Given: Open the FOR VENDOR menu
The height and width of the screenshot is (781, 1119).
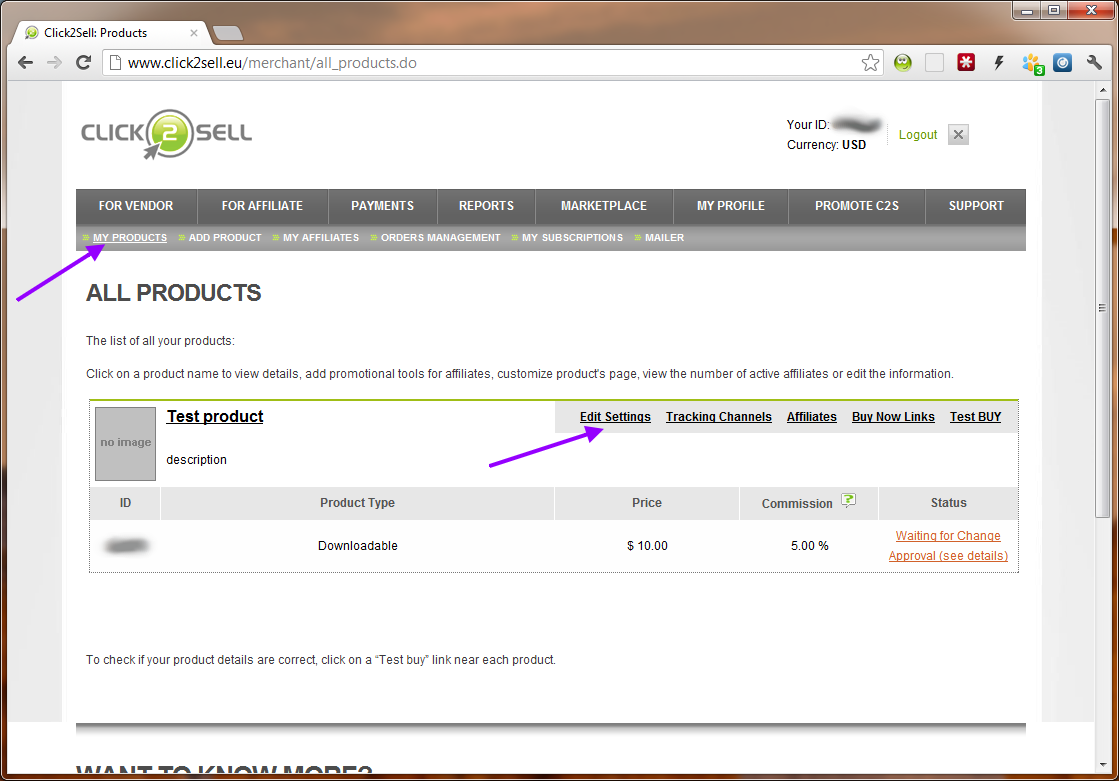Looking at the screenshot, I should pos(136,206).
